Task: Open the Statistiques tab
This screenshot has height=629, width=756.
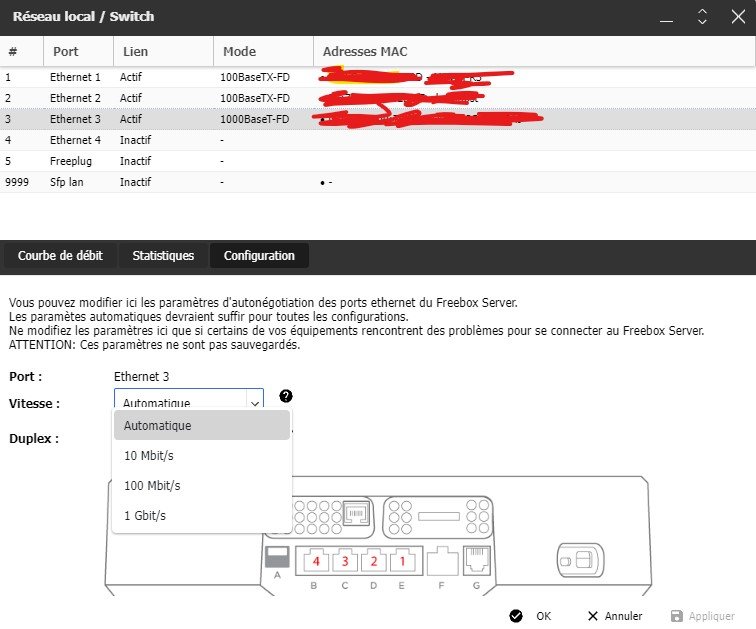Action: click(163, 256)
